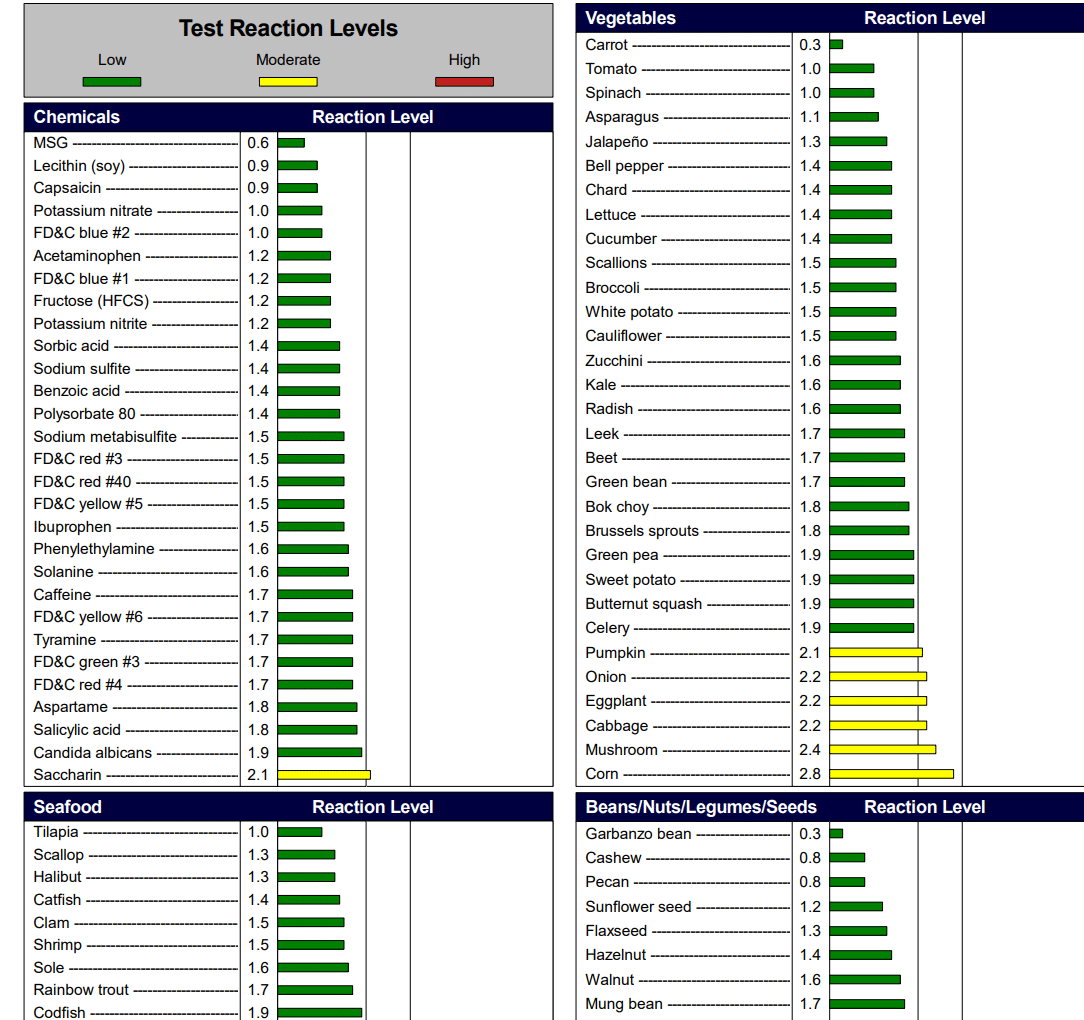Viewport: 1084px width, 1020px height.
Task: Click the Vegetables section header
Action: click(630, 18)
